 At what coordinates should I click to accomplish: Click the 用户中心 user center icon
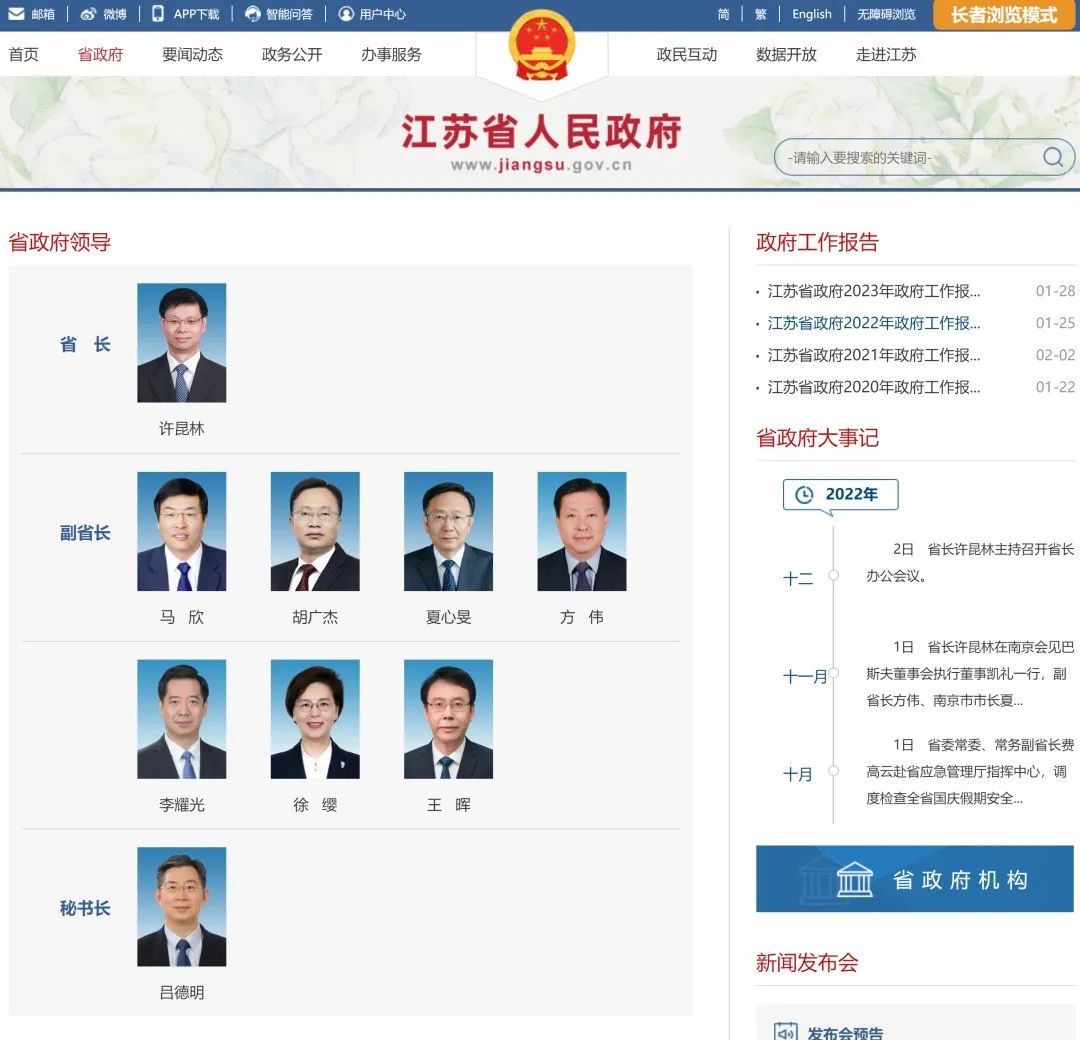pos(344,13)
